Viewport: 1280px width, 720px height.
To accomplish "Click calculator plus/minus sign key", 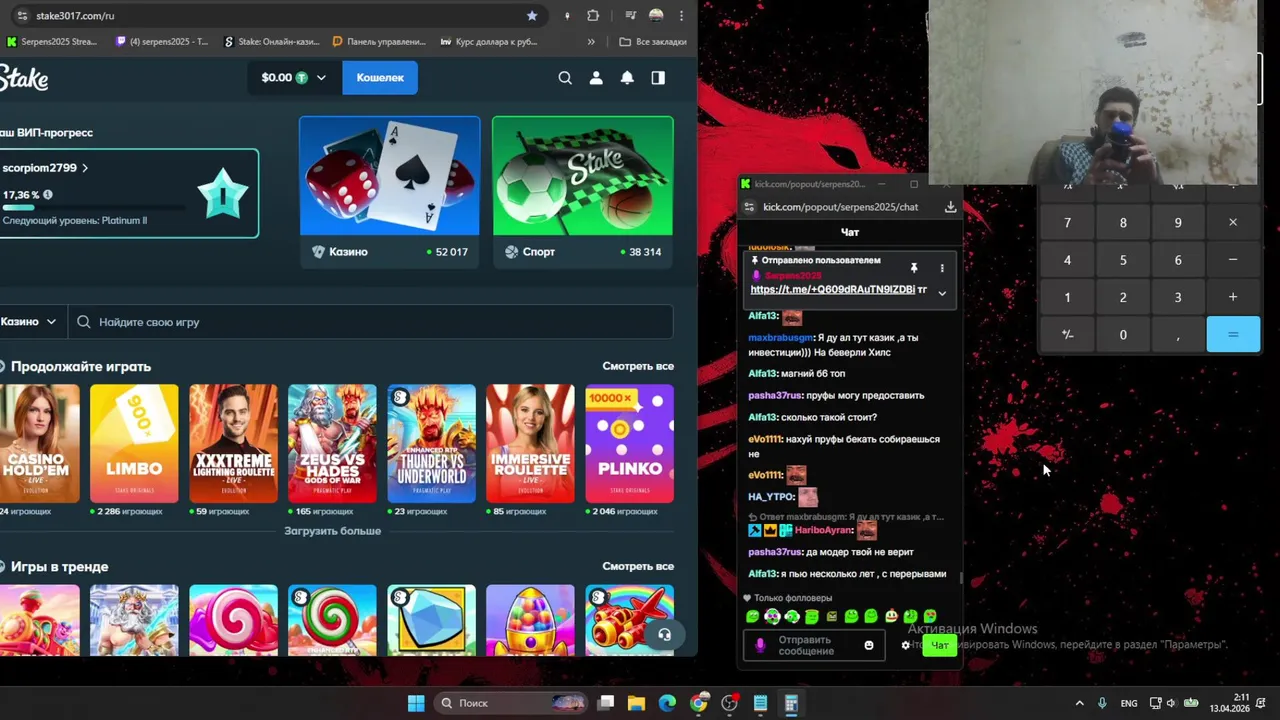I will (1067, 335).
